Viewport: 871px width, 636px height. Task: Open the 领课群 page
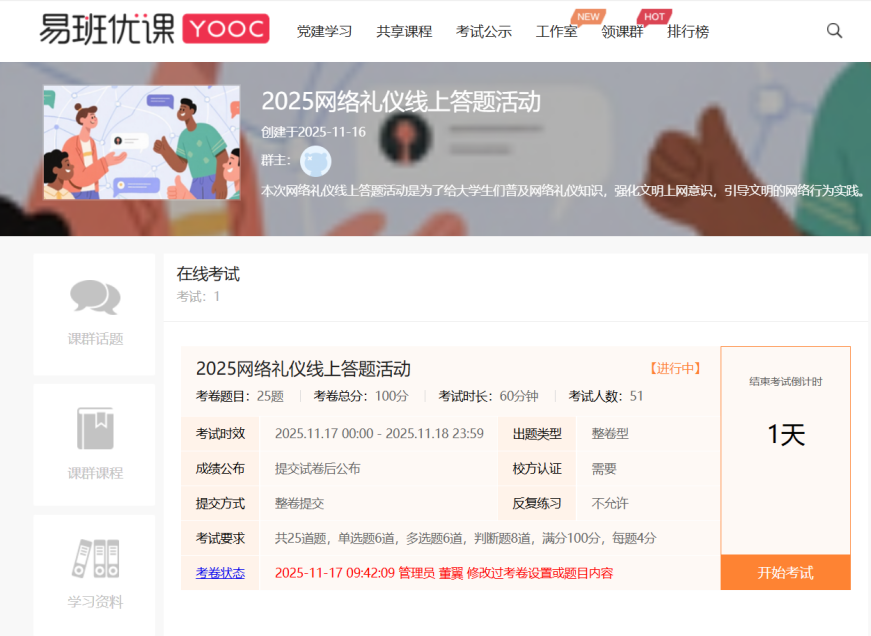coord(622,31)
